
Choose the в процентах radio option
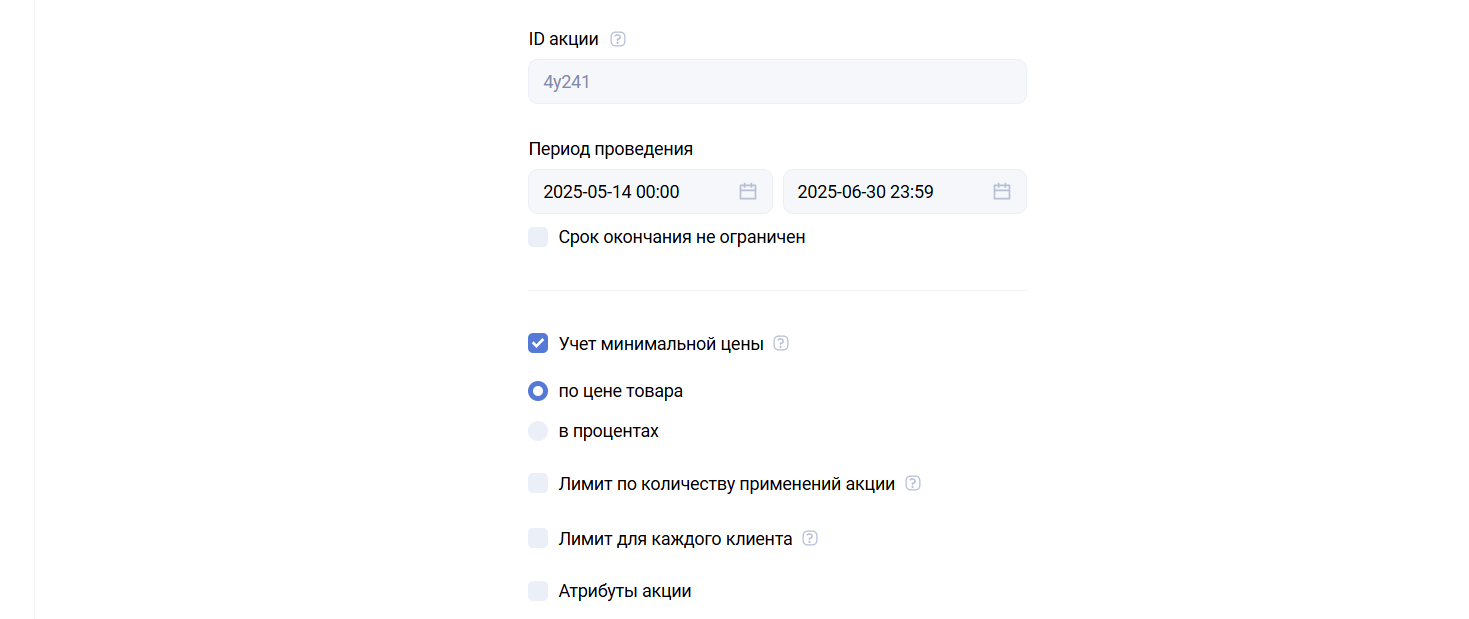pos(538,432)
